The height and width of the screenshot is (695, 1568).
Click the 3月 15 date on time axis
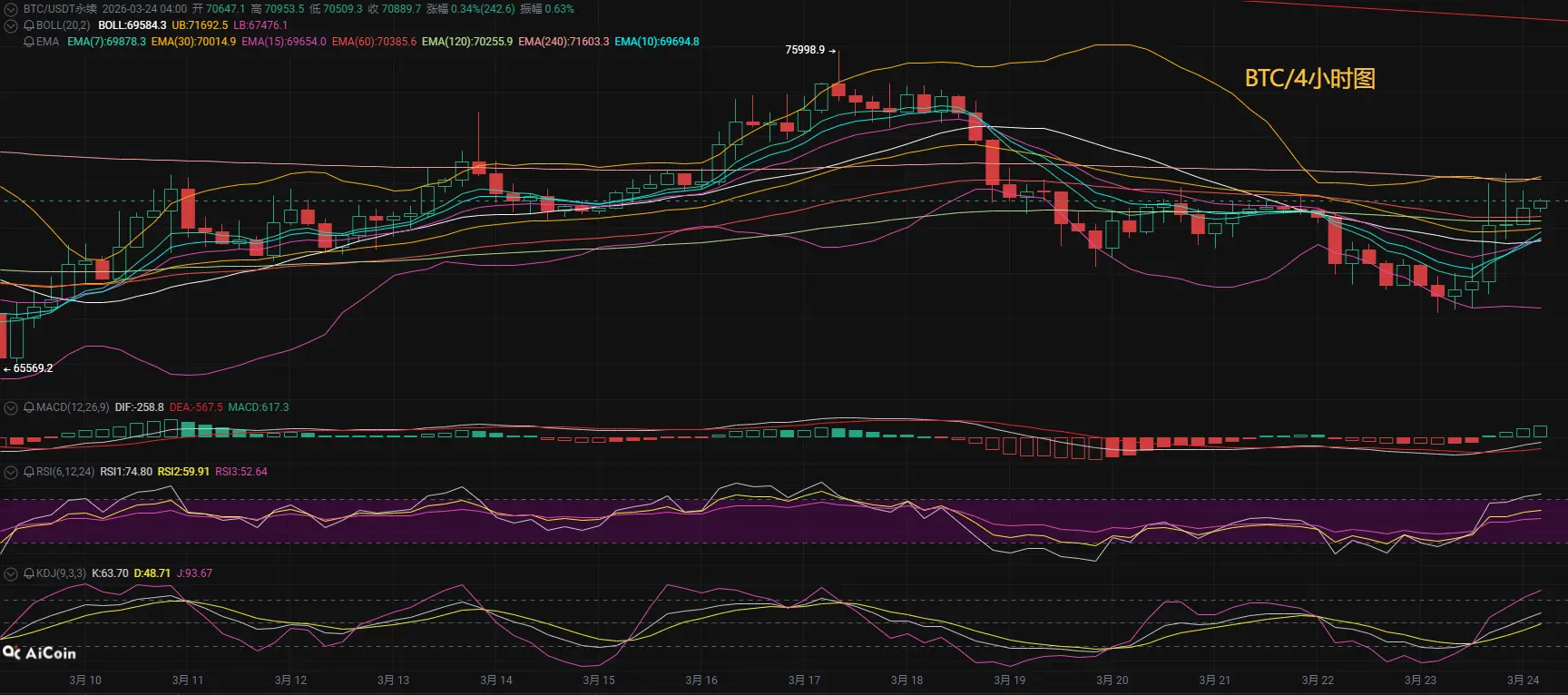tap(599, 680)
